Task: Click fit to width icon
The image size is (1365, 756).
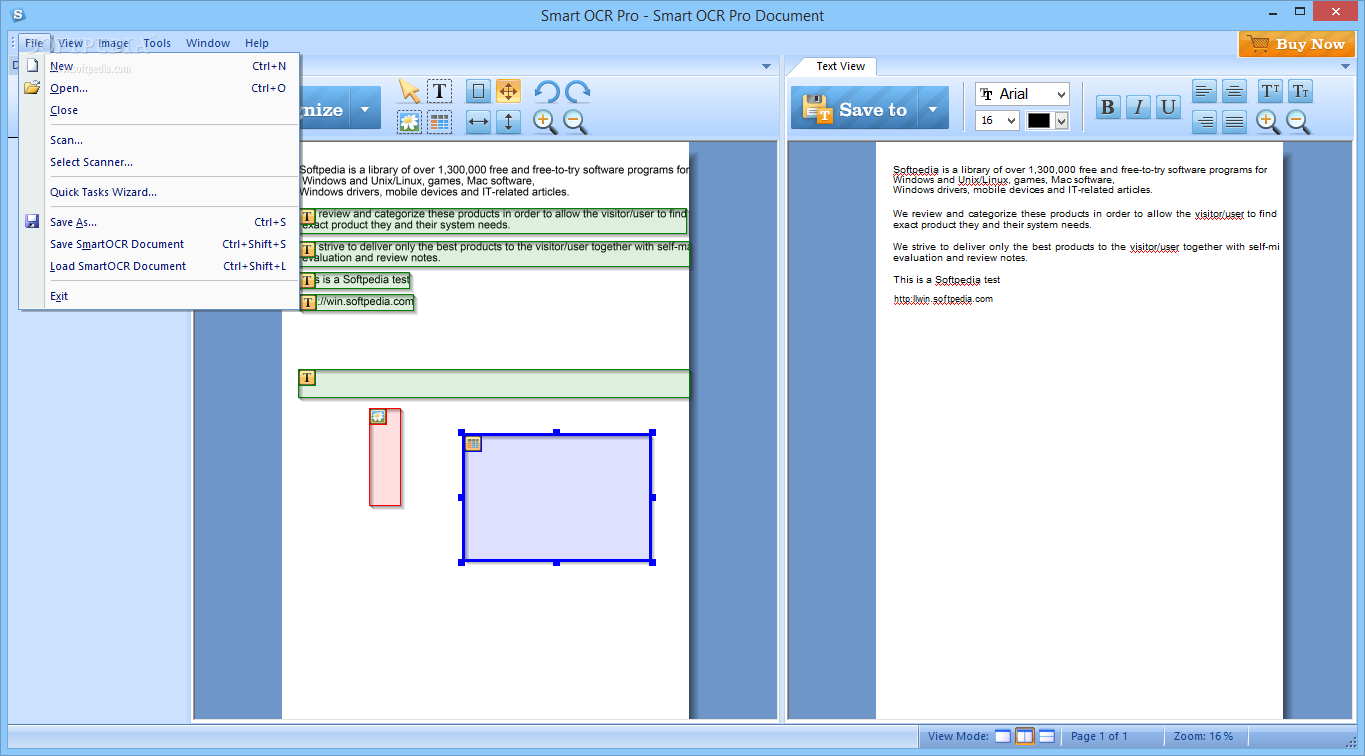Action: click(x=478, y=122)
